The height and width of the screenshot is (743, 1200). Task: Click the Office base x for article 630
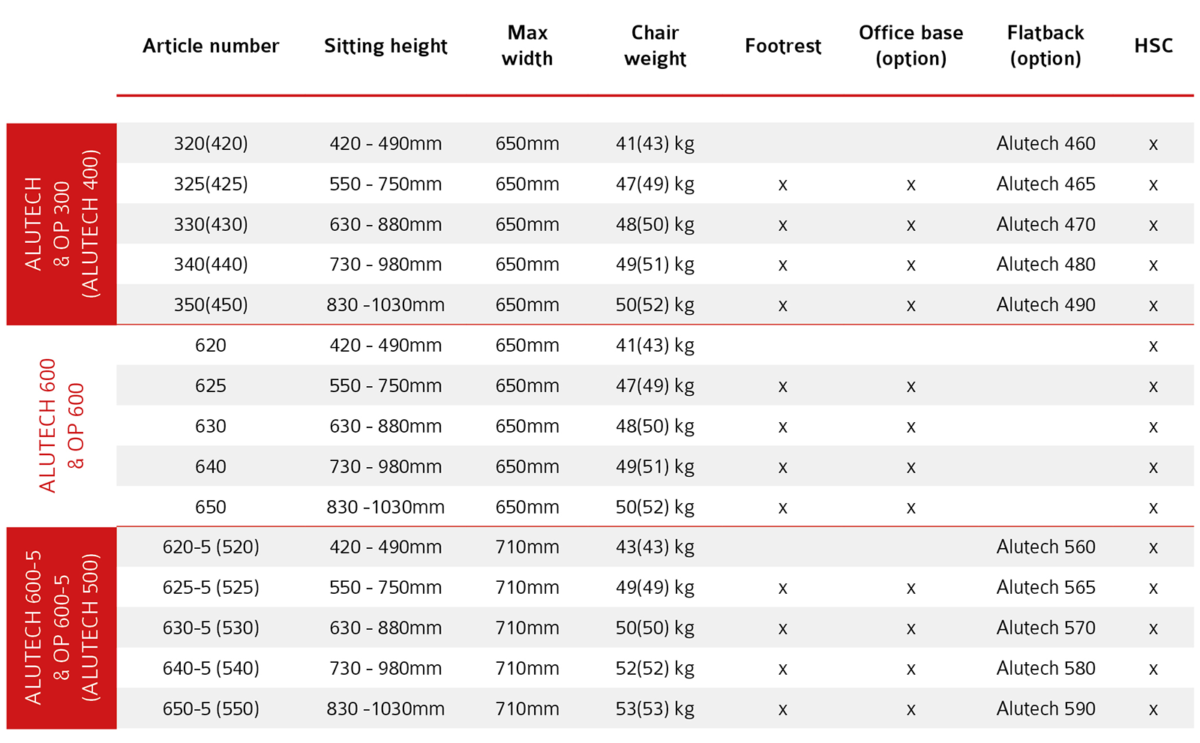tap(911, 427)
